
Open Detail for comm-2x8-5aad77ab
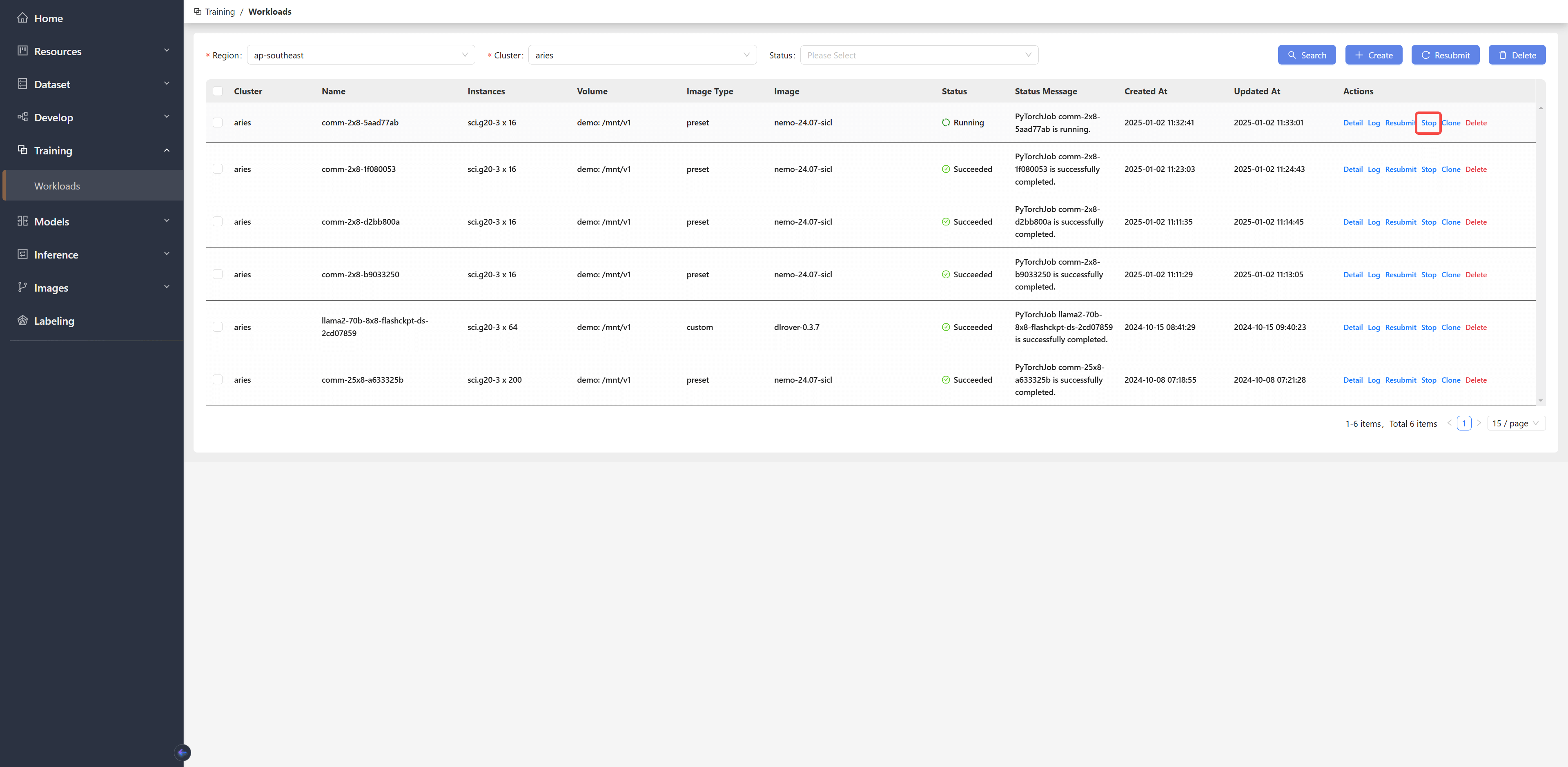pyautogui.click(x=1352, y=123)
